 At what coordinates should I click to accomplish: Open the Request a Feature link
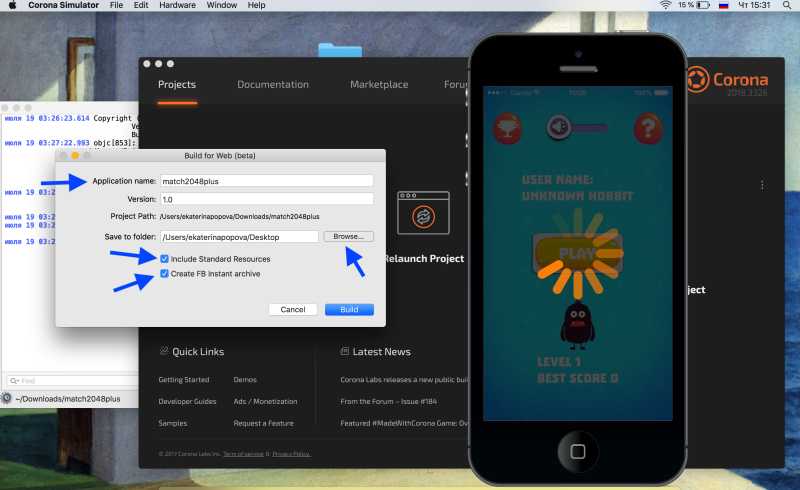[264, 423]
